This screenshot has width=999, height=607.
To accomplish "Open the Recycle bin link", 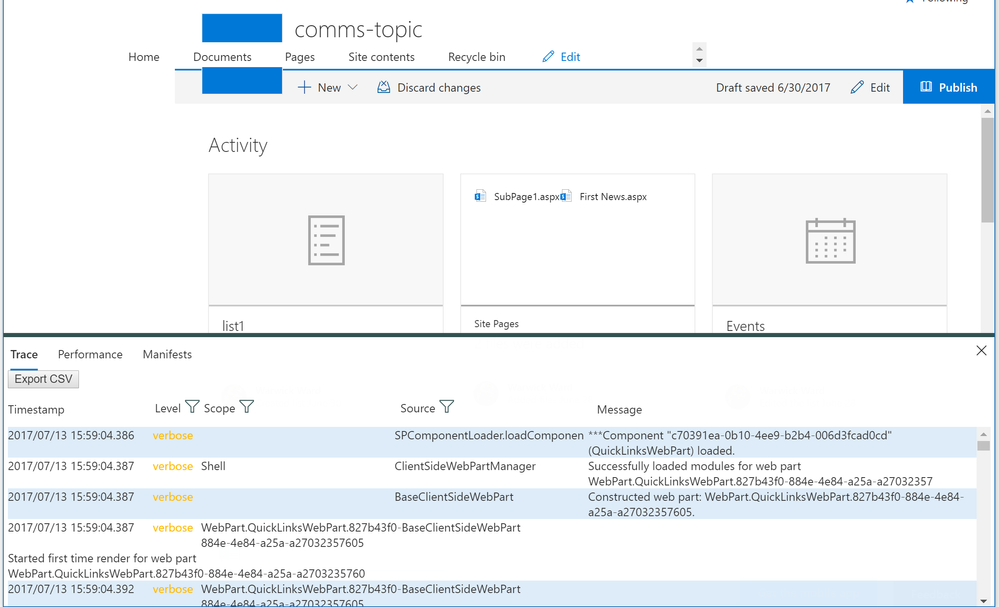I will [477, 57].
